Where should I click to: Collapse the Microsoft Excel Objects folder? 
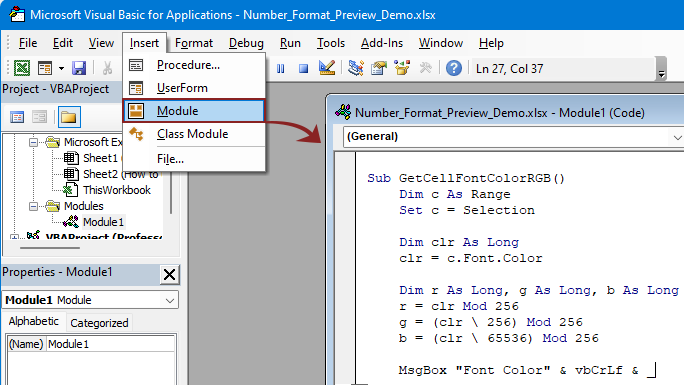click(x=33, y=142)
